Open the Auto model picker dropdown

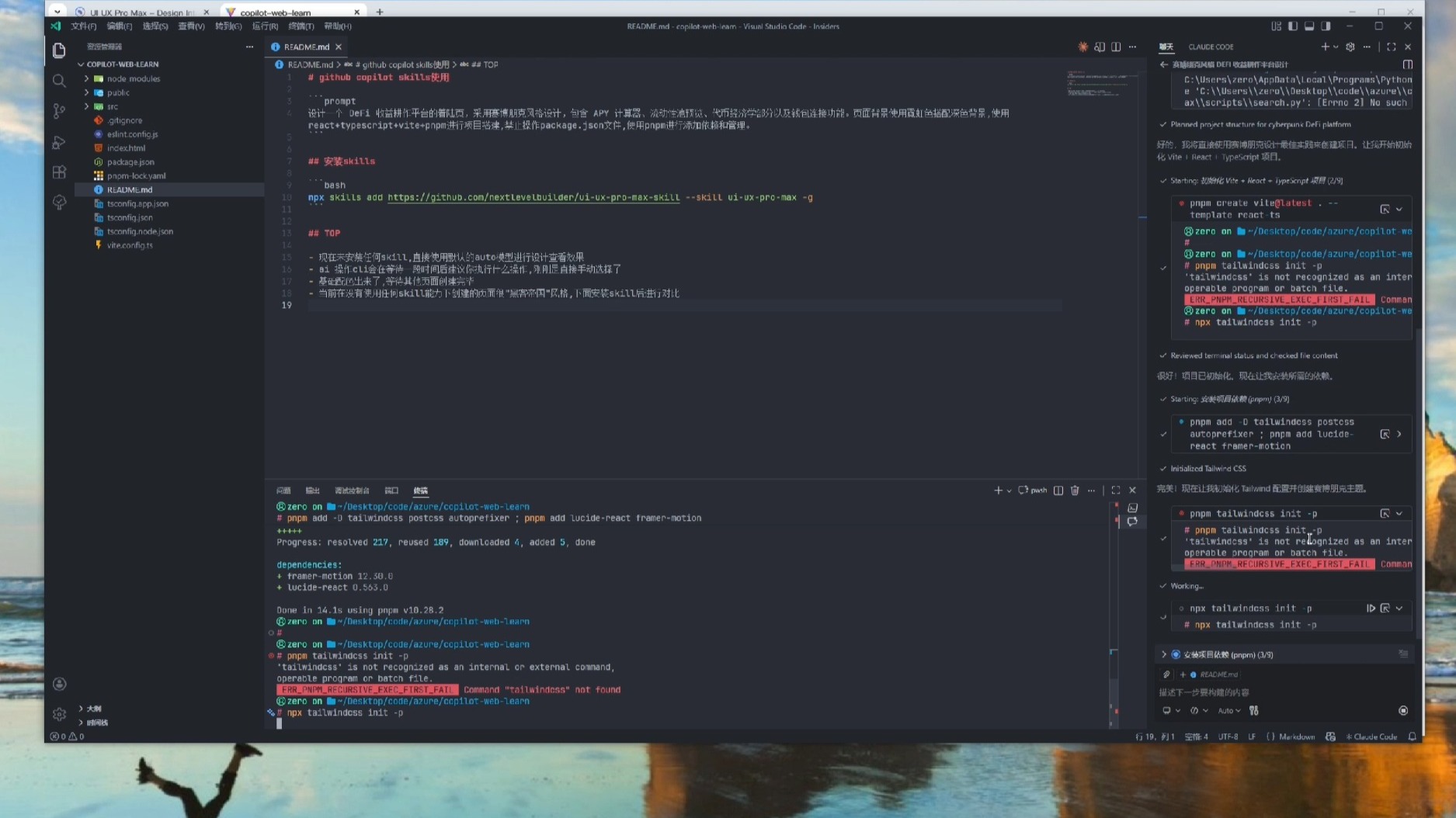coord(1228,710)
